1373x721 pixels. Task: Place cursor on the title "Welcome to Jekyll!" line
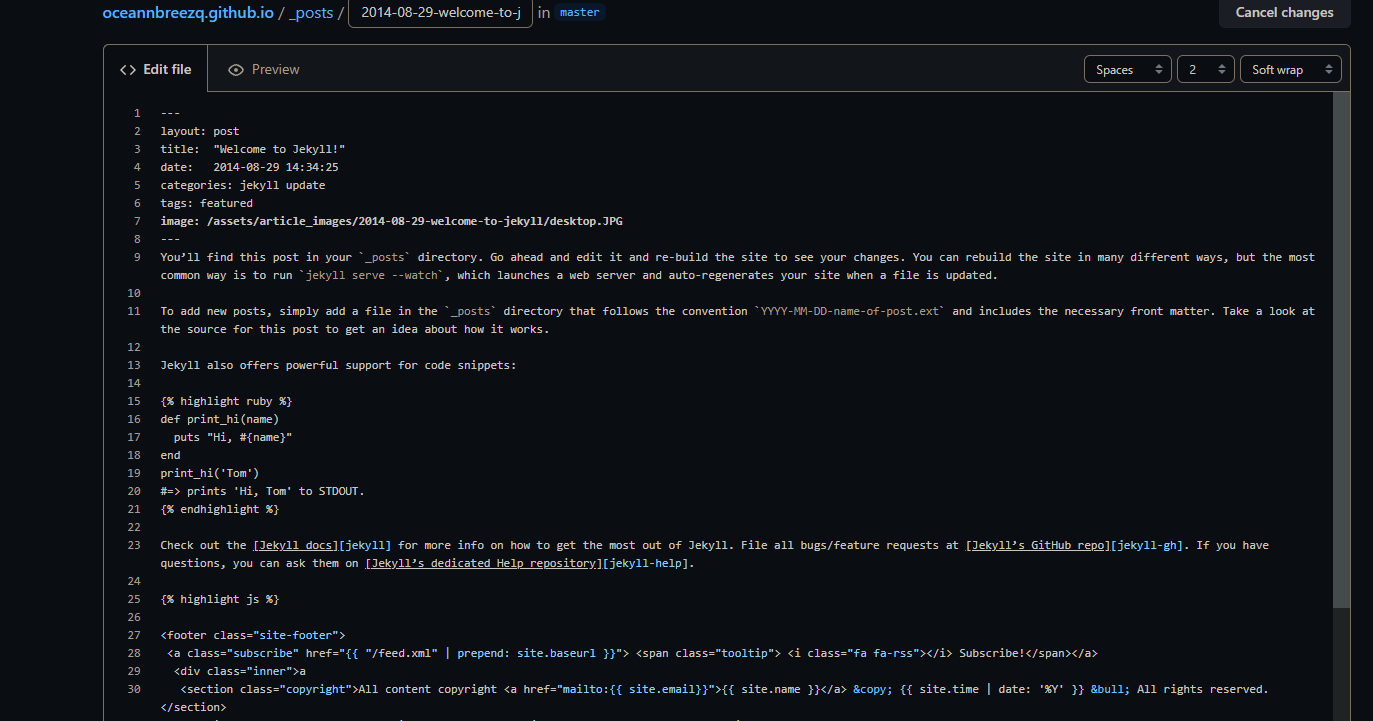coord(253,149)
